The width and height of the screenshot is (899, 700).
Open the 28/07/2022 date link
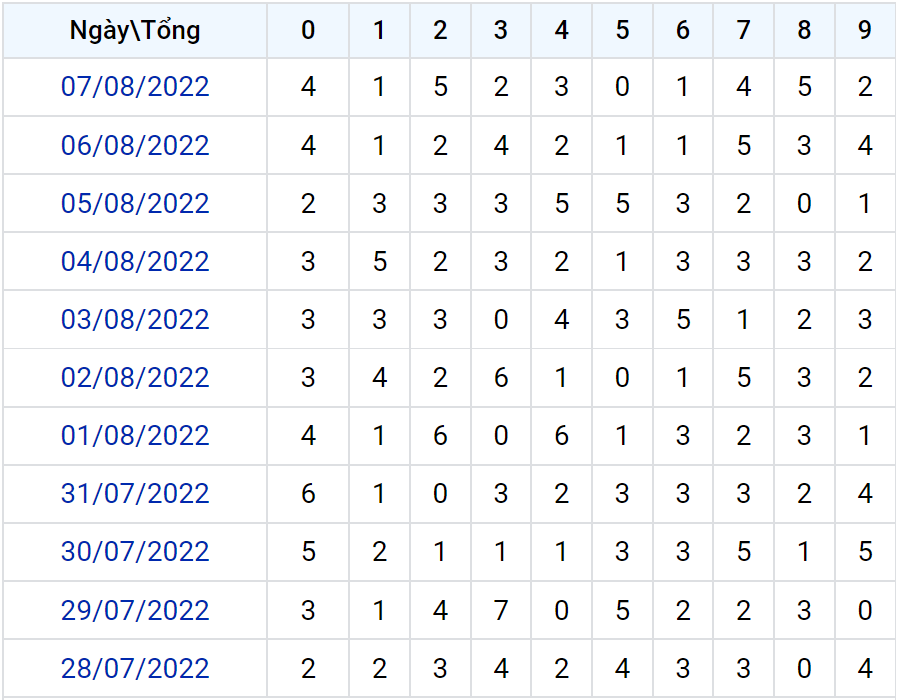coord(135,668)
